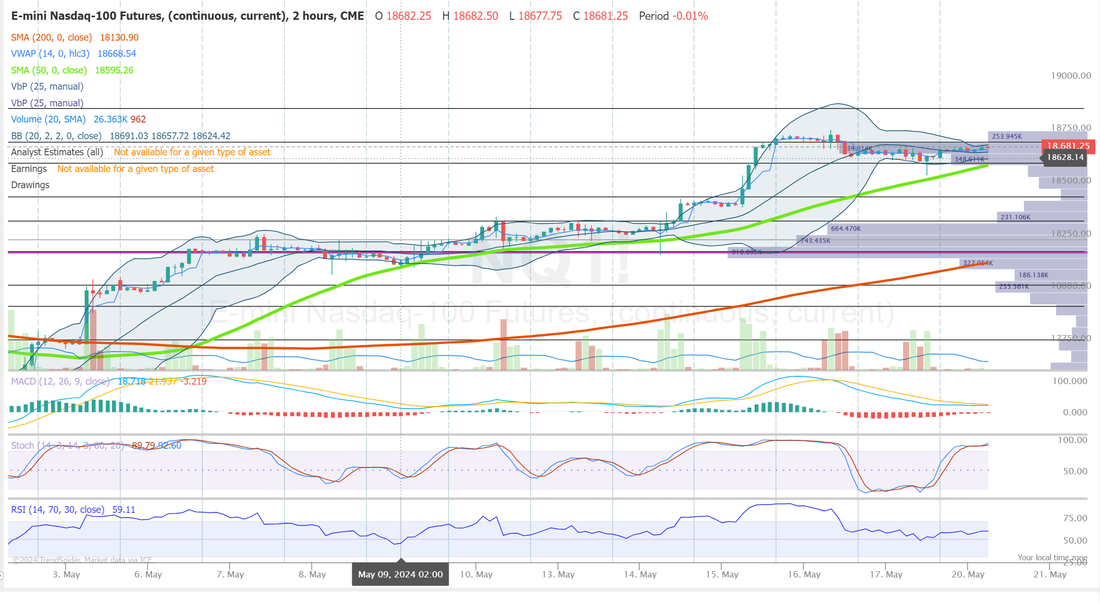Click the SMA 200 value 18130.90

coord(119,37)
